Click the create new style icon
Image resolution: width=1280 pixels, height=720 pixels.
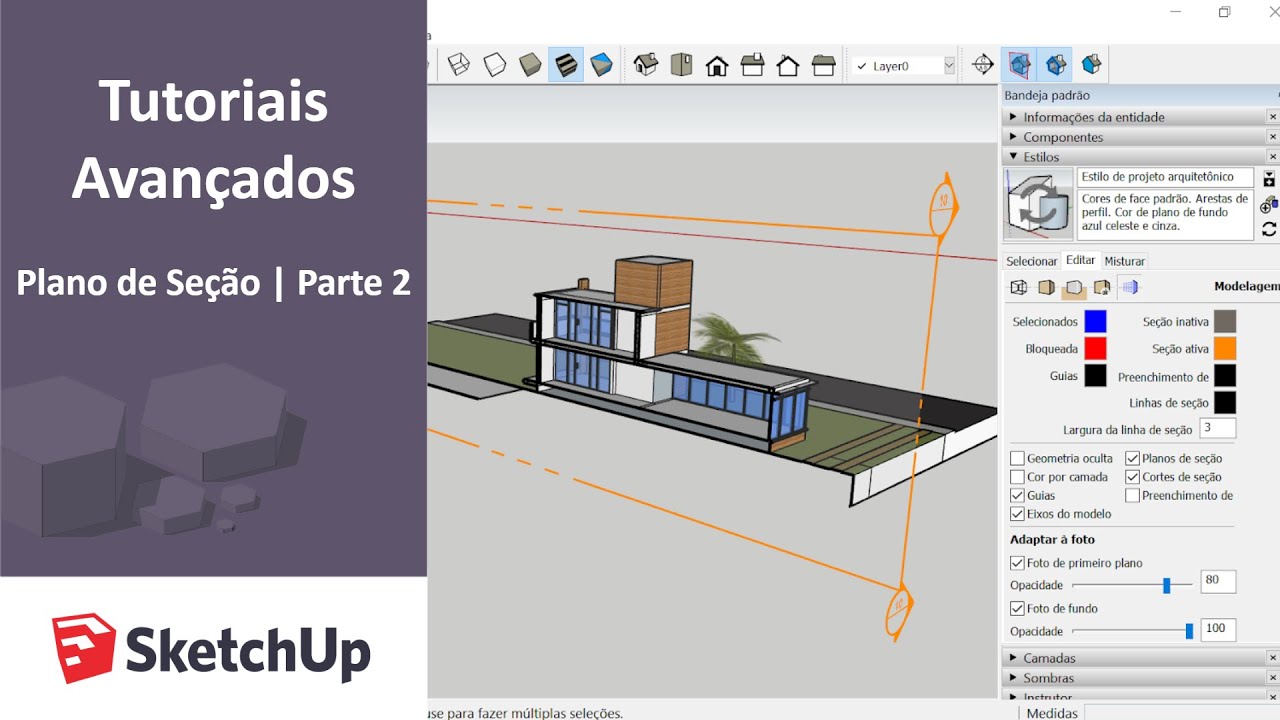coord(1269,205)
